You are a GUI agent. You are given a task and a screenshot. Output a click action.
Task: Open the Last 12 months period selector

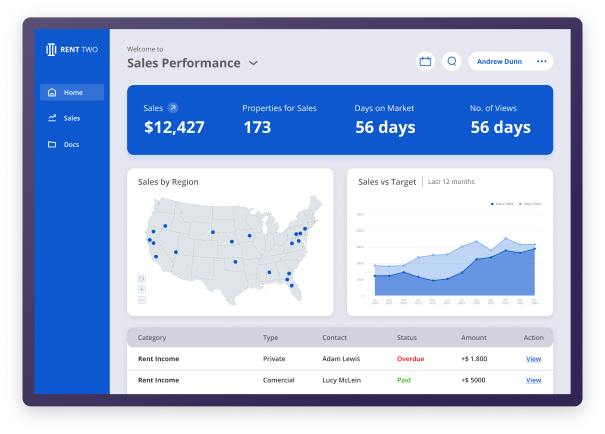tap(451, 182)
